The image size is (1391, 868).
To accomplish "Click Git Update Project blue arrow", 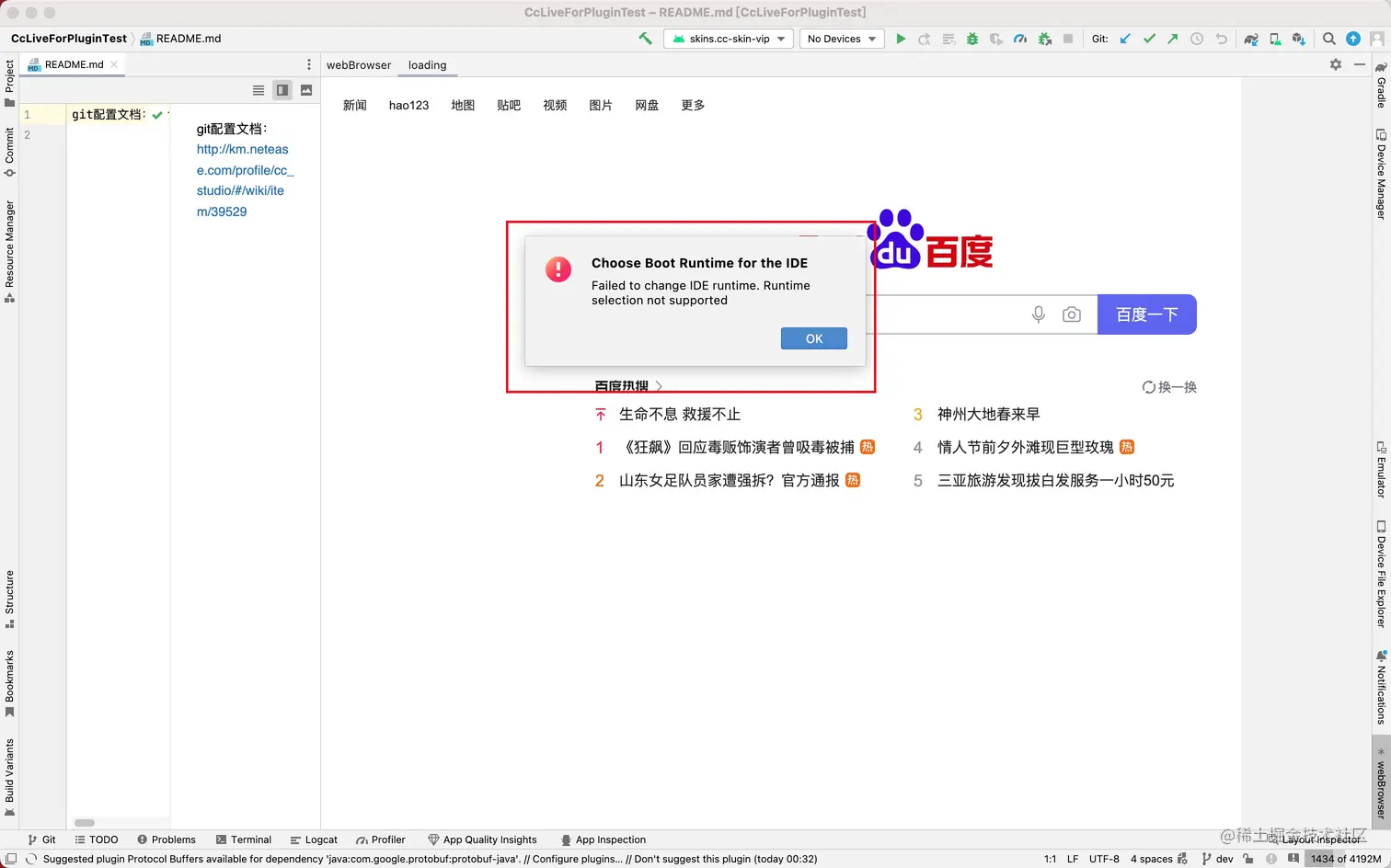I will coord(1125,39).
